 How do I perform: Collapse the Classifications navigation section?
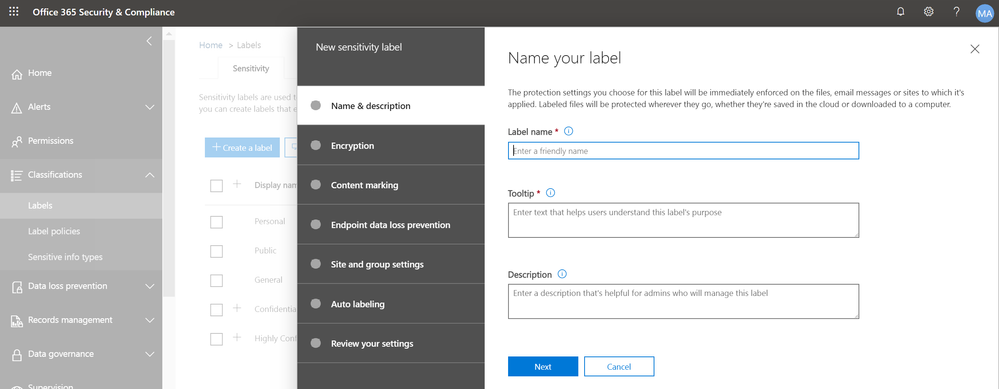click(x=150, y=174)
